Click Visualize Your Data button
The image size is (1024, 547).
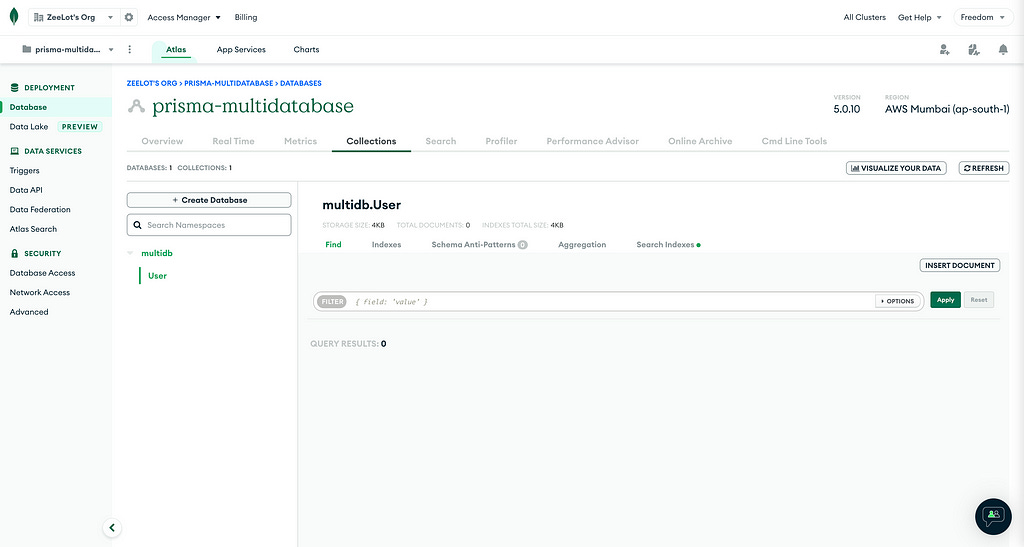coord(896,168)
